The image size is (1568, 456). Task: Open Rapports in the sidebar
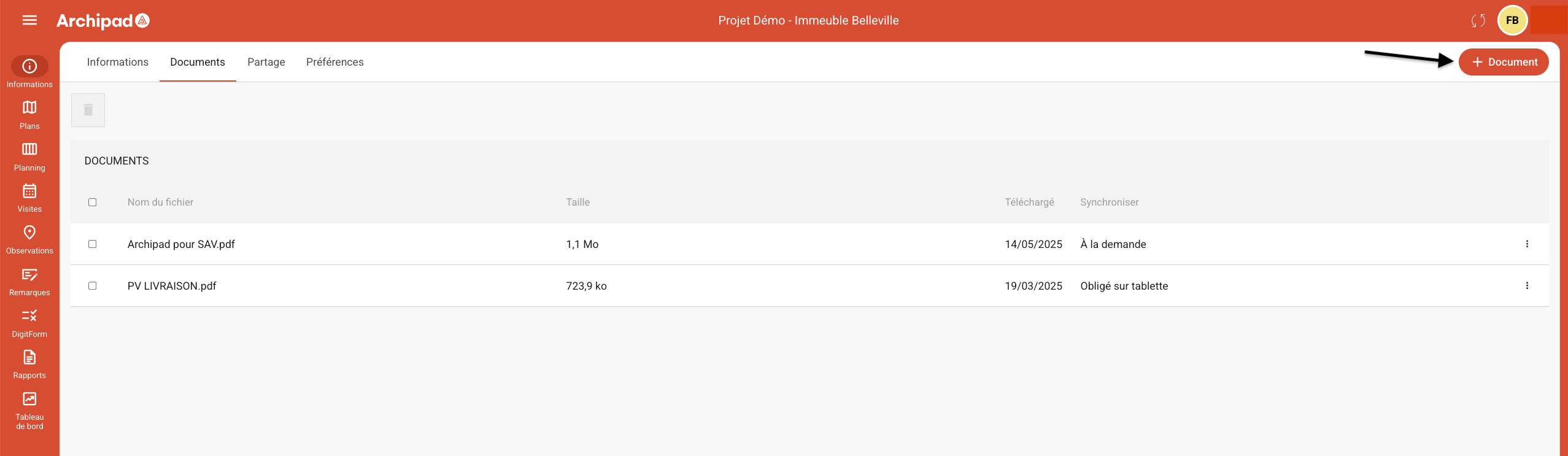pyautogui.click(x=29, y=364)
